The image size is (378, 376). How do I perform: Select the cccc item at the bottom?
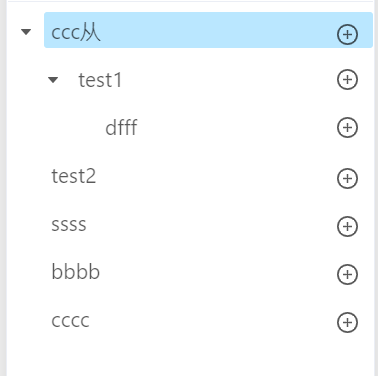click(70, 321)
